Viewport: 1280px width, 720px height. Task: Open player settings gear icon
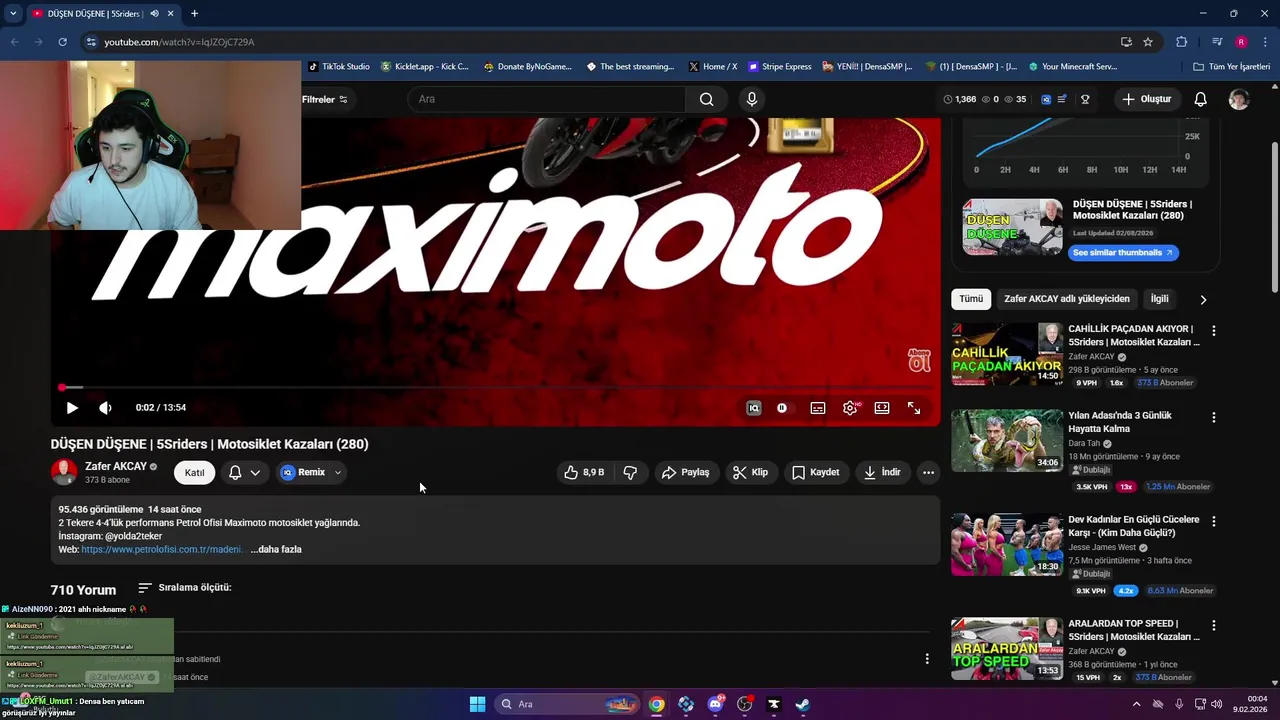pyautogui.click(x=850, y=408)
